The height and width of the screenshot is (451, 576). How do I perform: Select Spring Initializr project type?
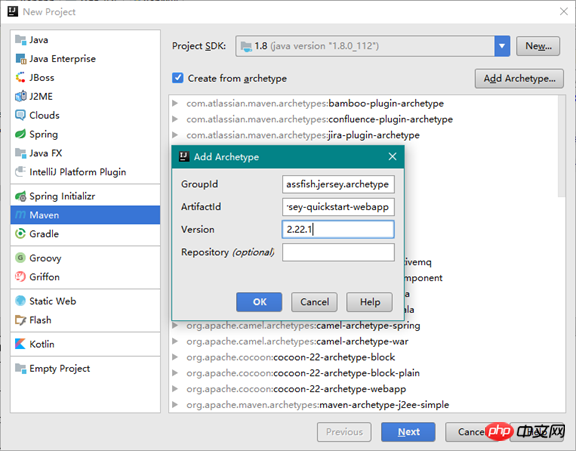[x=85, y=196]
